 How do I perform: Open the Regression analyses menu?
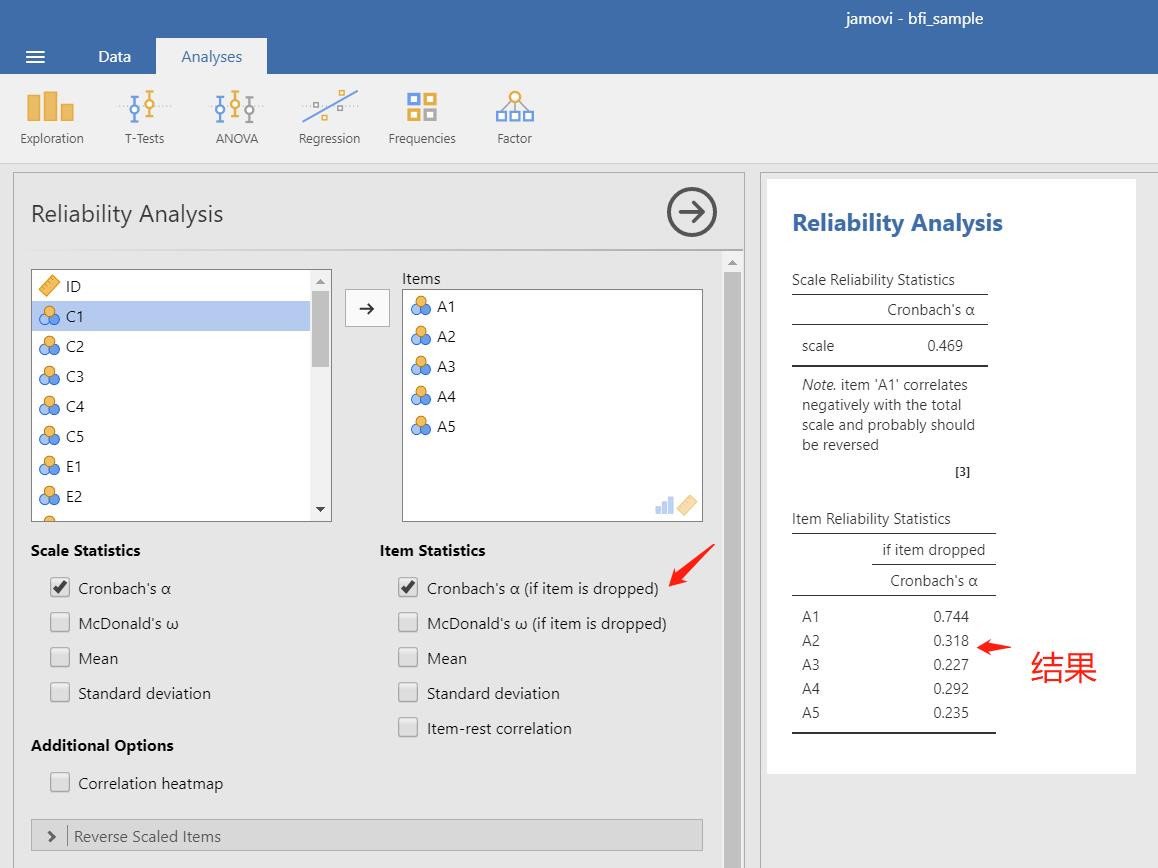329,117
